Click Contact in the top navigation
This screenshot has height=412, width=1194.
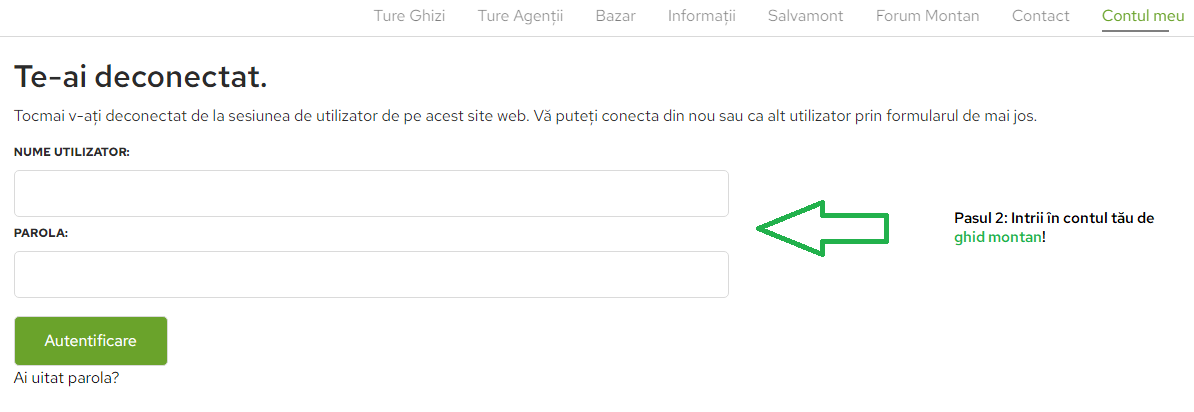coord(1040,16)
